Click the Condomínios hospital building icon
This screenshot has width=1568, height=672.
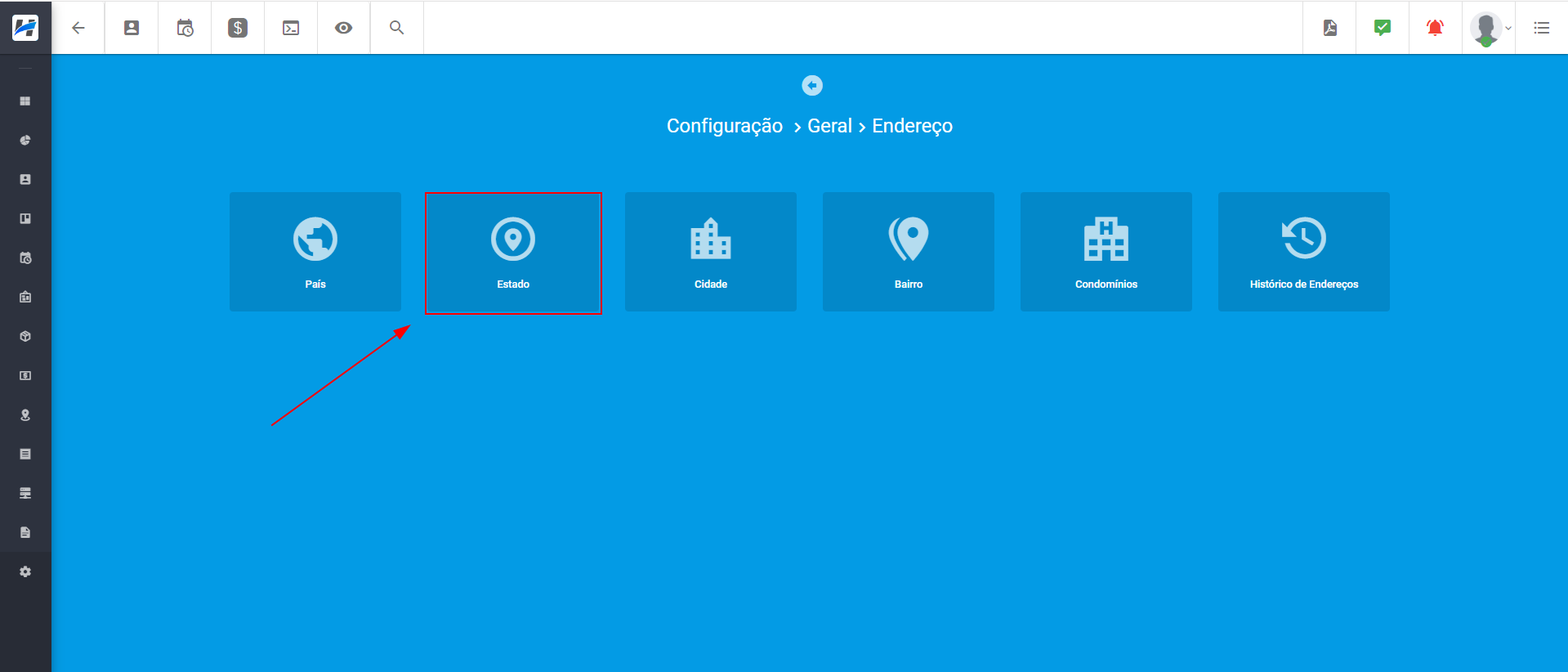(1106, 240)
